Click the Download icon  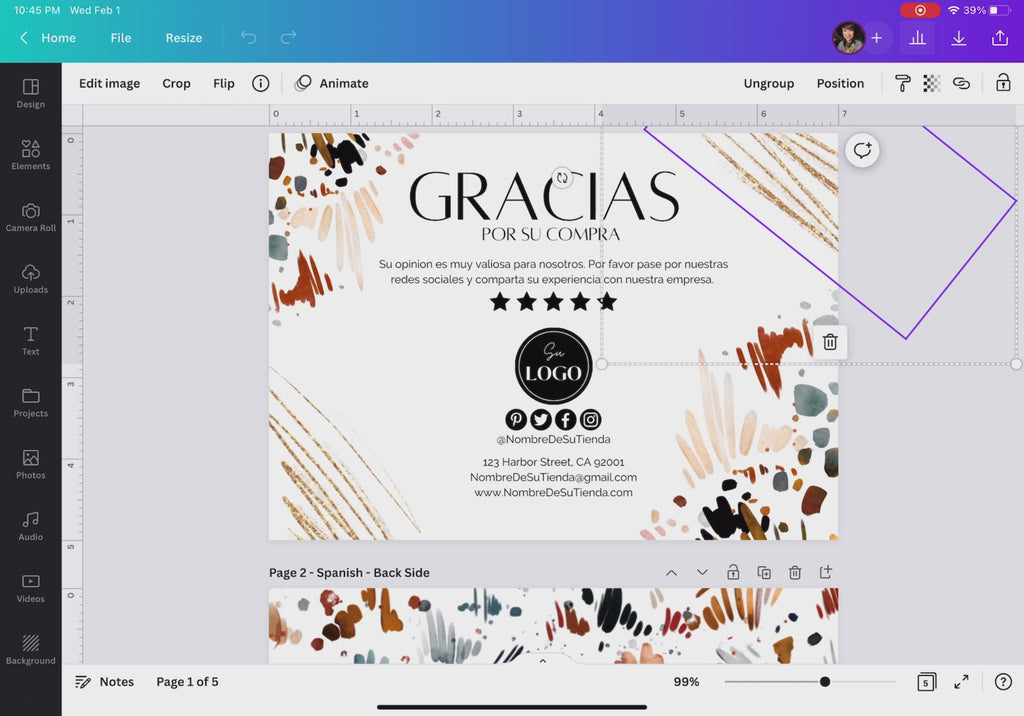[x=959, y=38]
